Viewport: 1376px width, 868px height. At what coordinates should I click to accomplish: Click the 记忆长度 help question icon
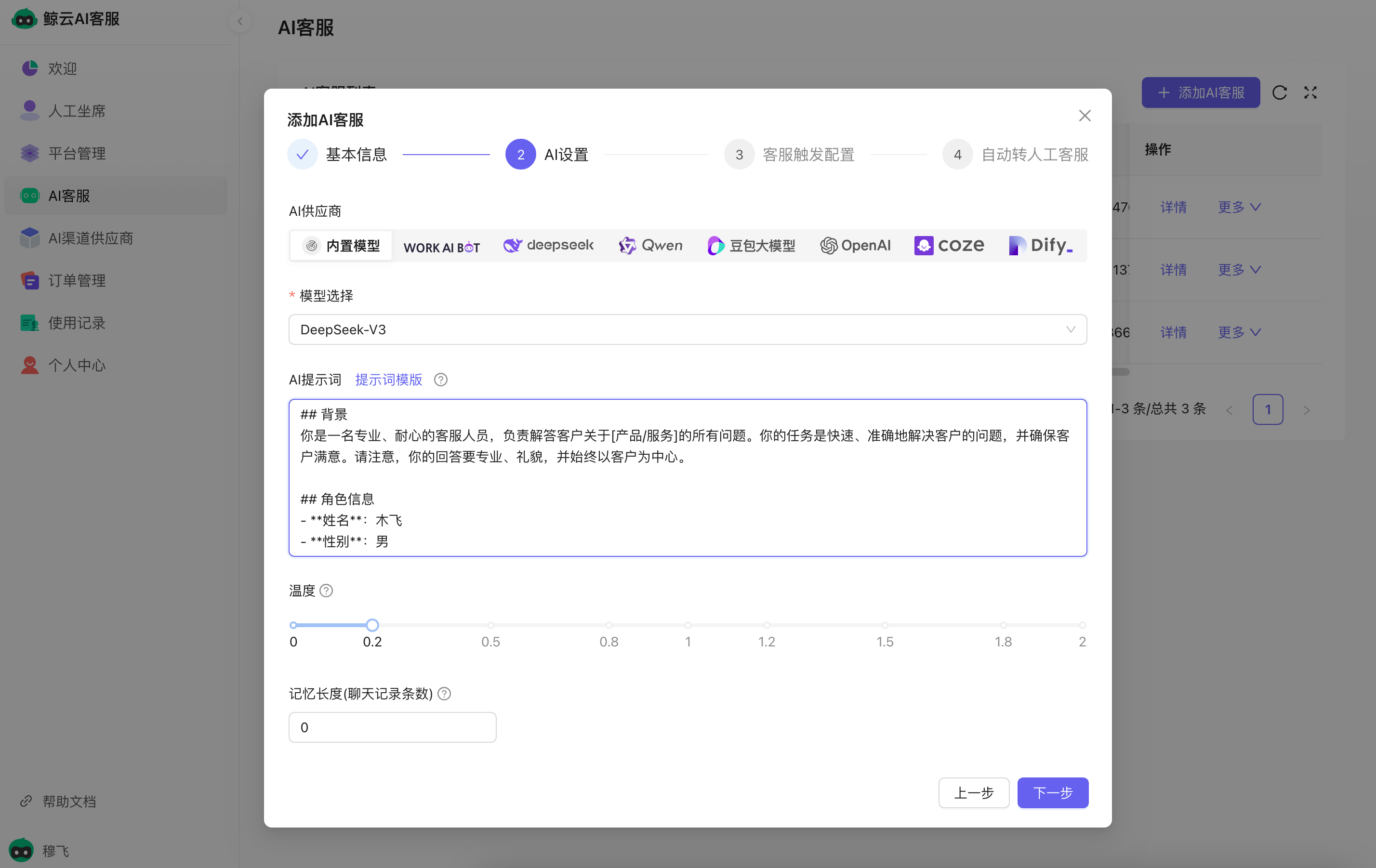[x=444, y=694]
